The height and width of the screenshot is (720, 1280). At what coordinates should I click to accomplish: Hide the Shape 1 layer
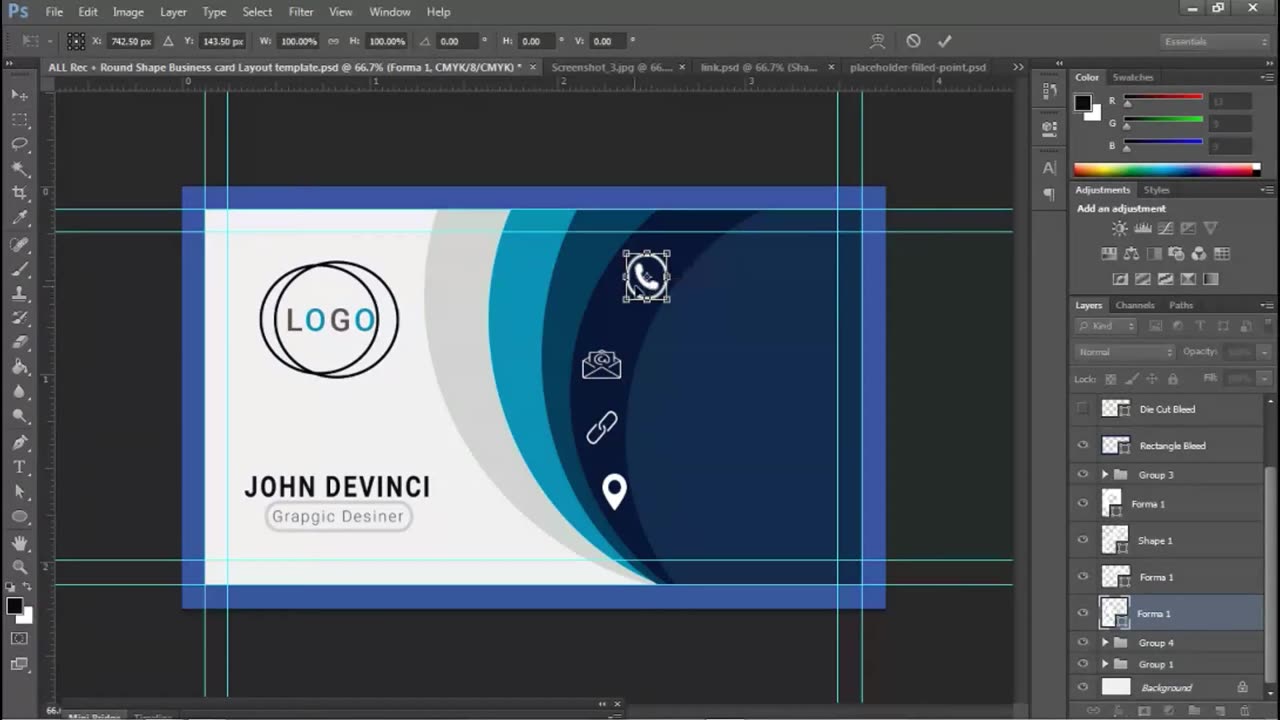coord(1082,540)
